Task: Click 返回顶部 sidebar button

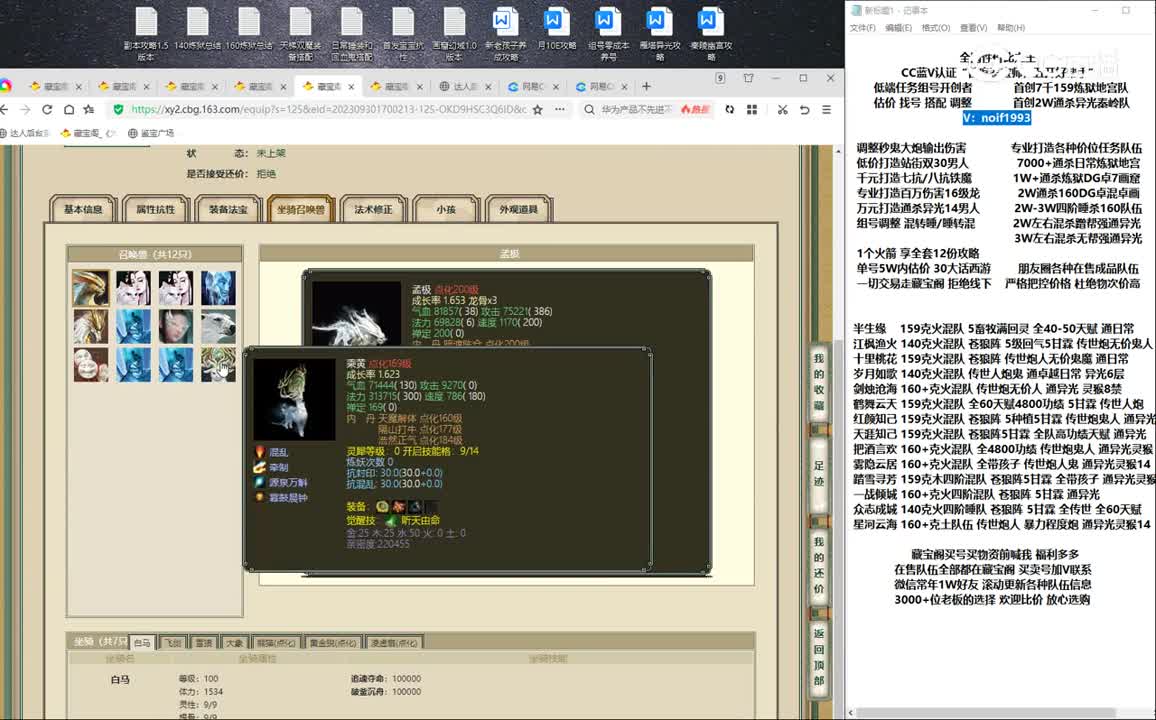Action: pyautogui.click(x=818, y=657)
